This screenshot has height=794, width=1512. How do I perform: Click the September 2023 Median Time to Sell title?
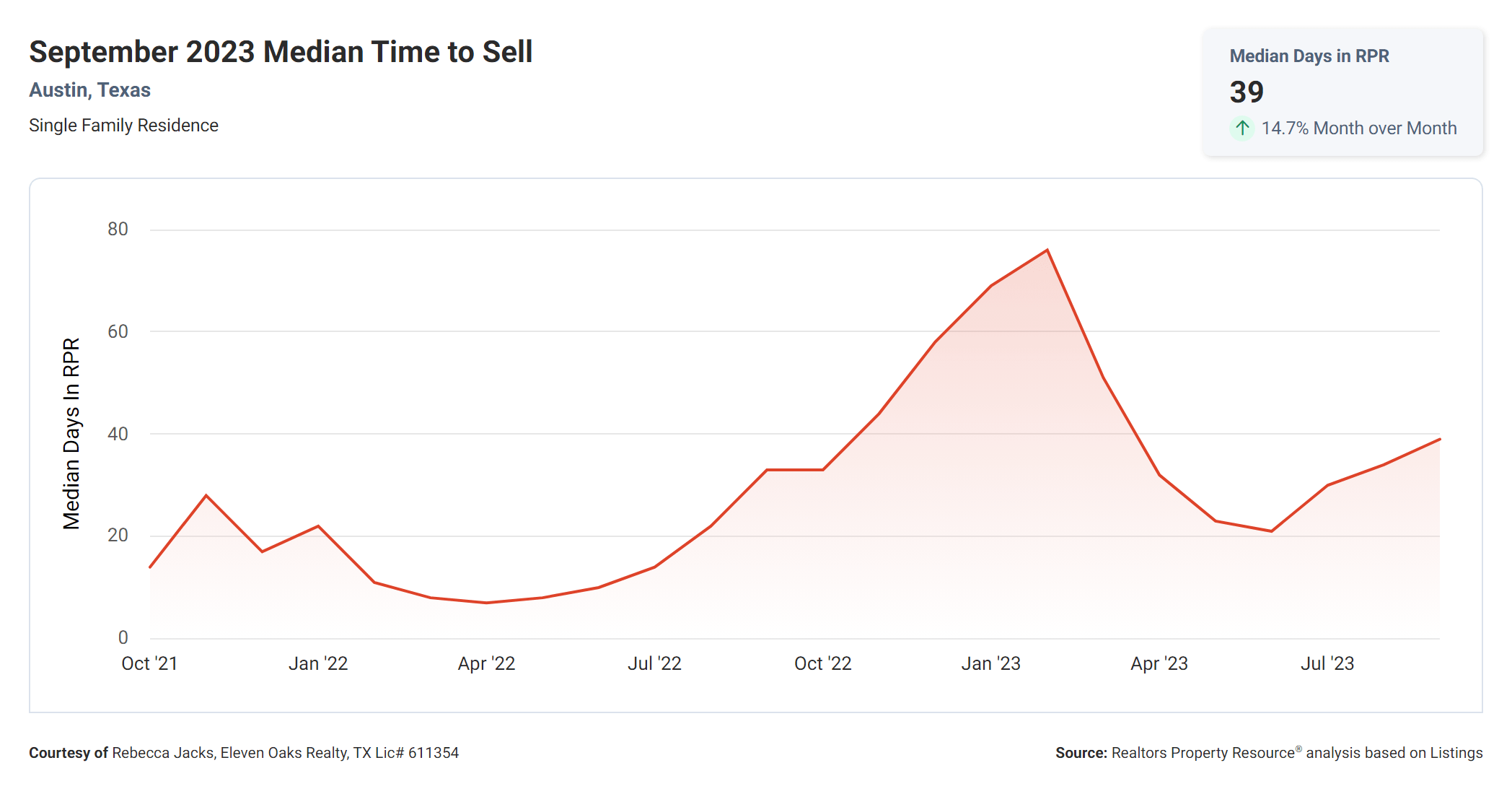(x=281, y=52)
